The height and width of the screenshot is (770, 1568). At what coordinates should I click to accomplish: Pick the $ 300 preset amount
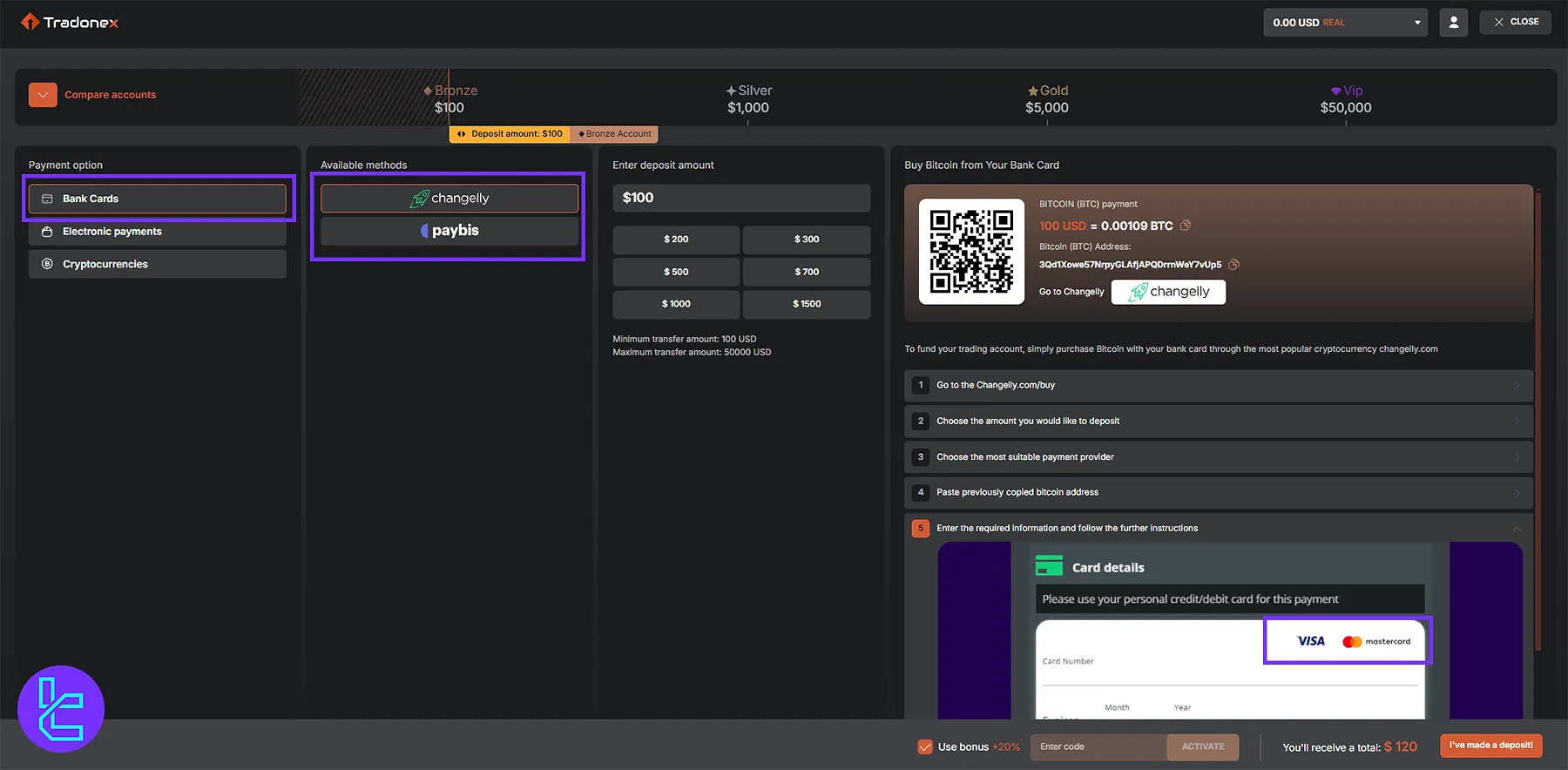click(807, 240)
